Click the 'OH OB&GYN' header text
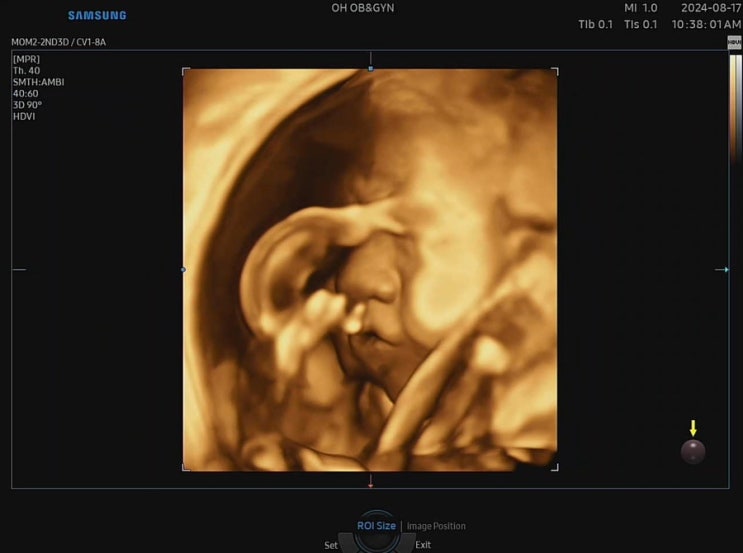 pos(362,8)
